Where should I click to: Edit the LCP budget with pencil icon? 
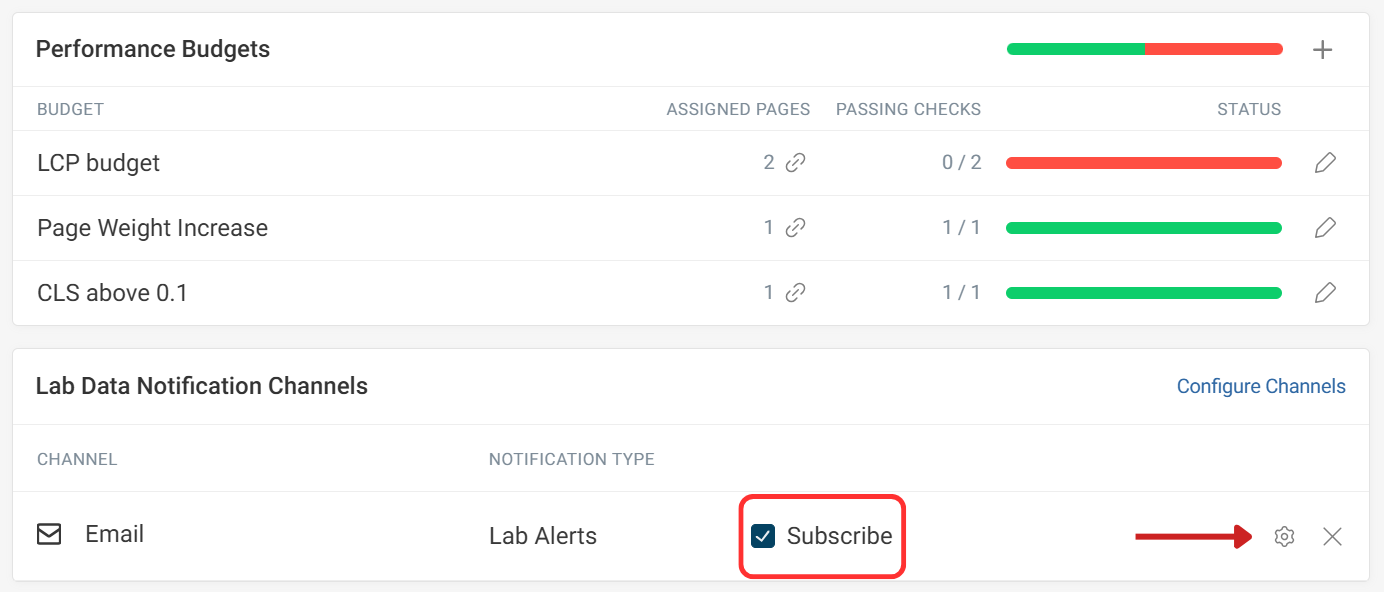[x=1325, y=163]
